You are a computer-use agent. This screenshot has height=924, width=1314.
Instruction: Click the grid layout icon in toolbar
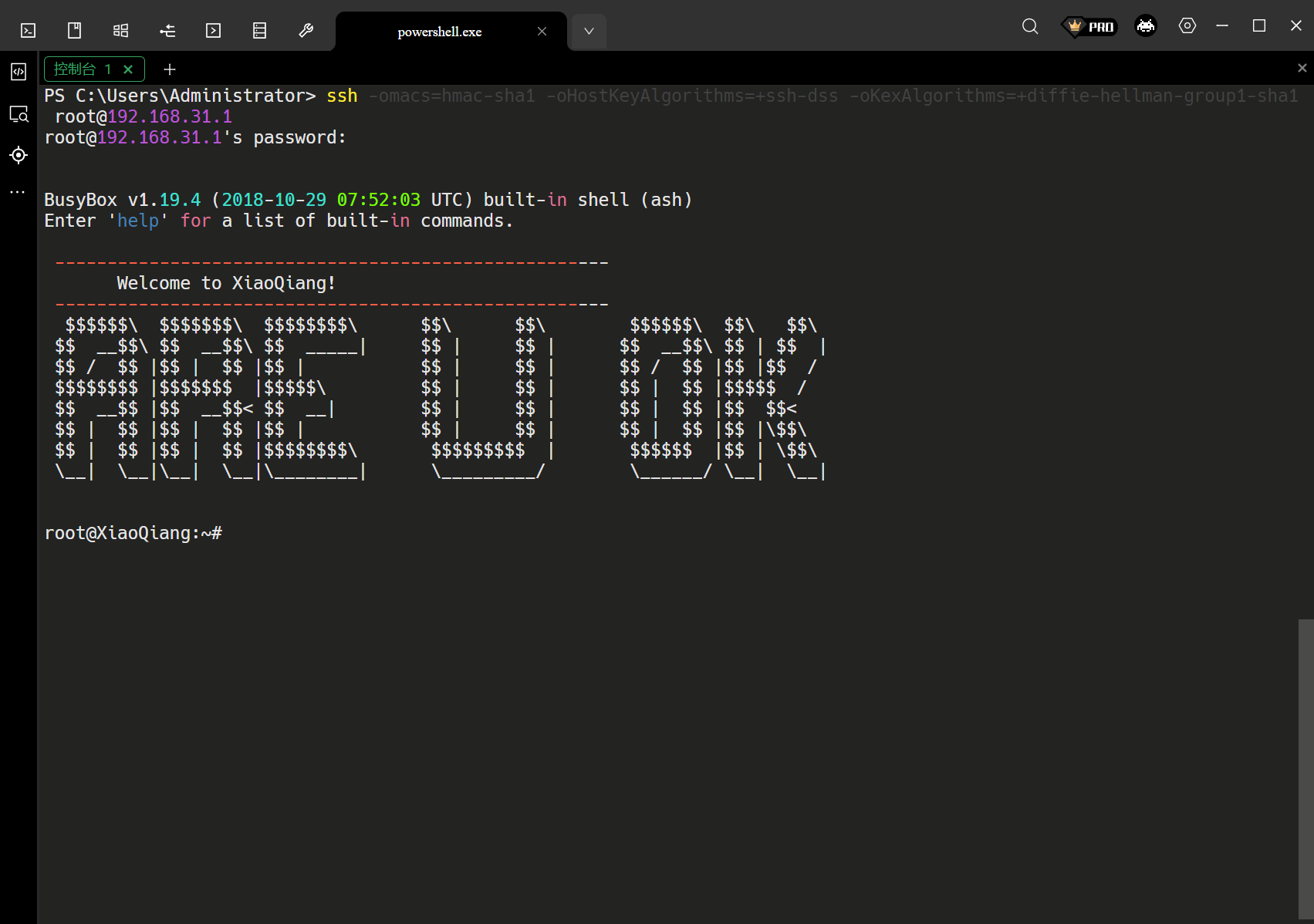tap(121, 31)
